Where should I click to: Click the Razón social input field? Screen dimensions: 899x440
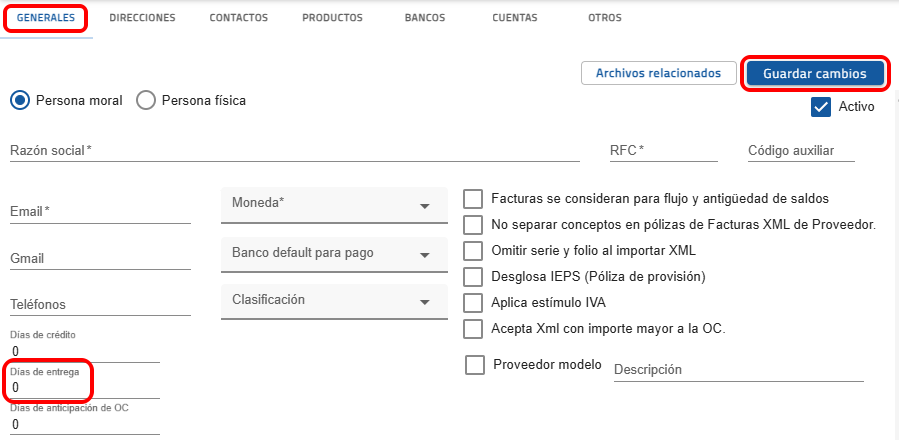point(295,151)
